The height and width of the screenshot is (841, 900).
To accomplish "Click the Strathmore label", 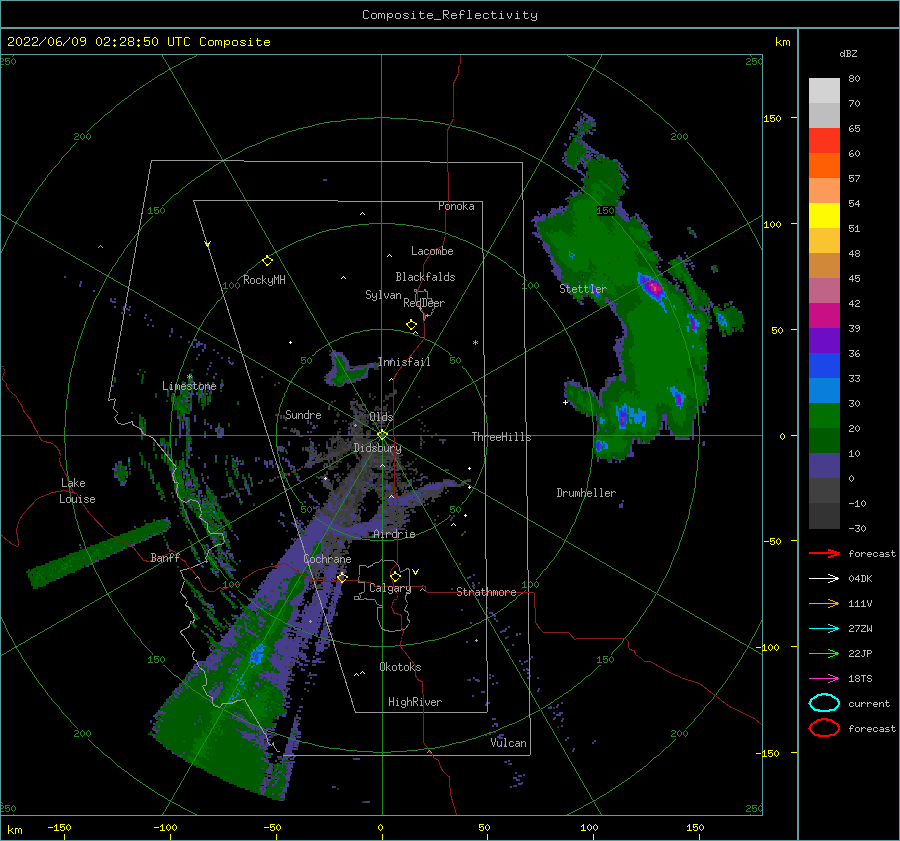I will 486,592.
